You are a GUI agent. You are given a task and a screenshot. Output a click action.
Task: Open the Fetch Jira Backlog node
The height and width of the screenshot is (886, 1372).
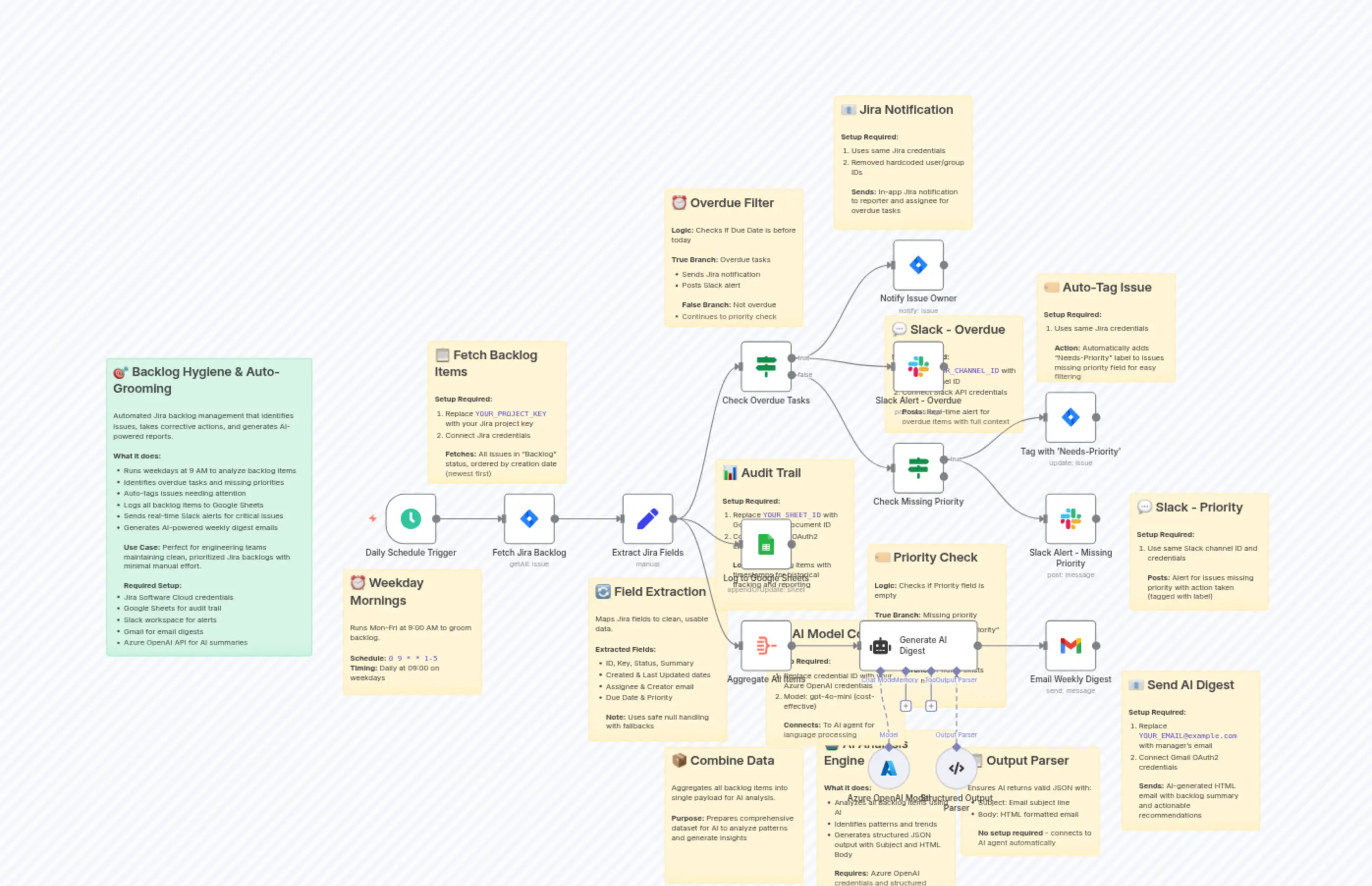pos(529,518)
